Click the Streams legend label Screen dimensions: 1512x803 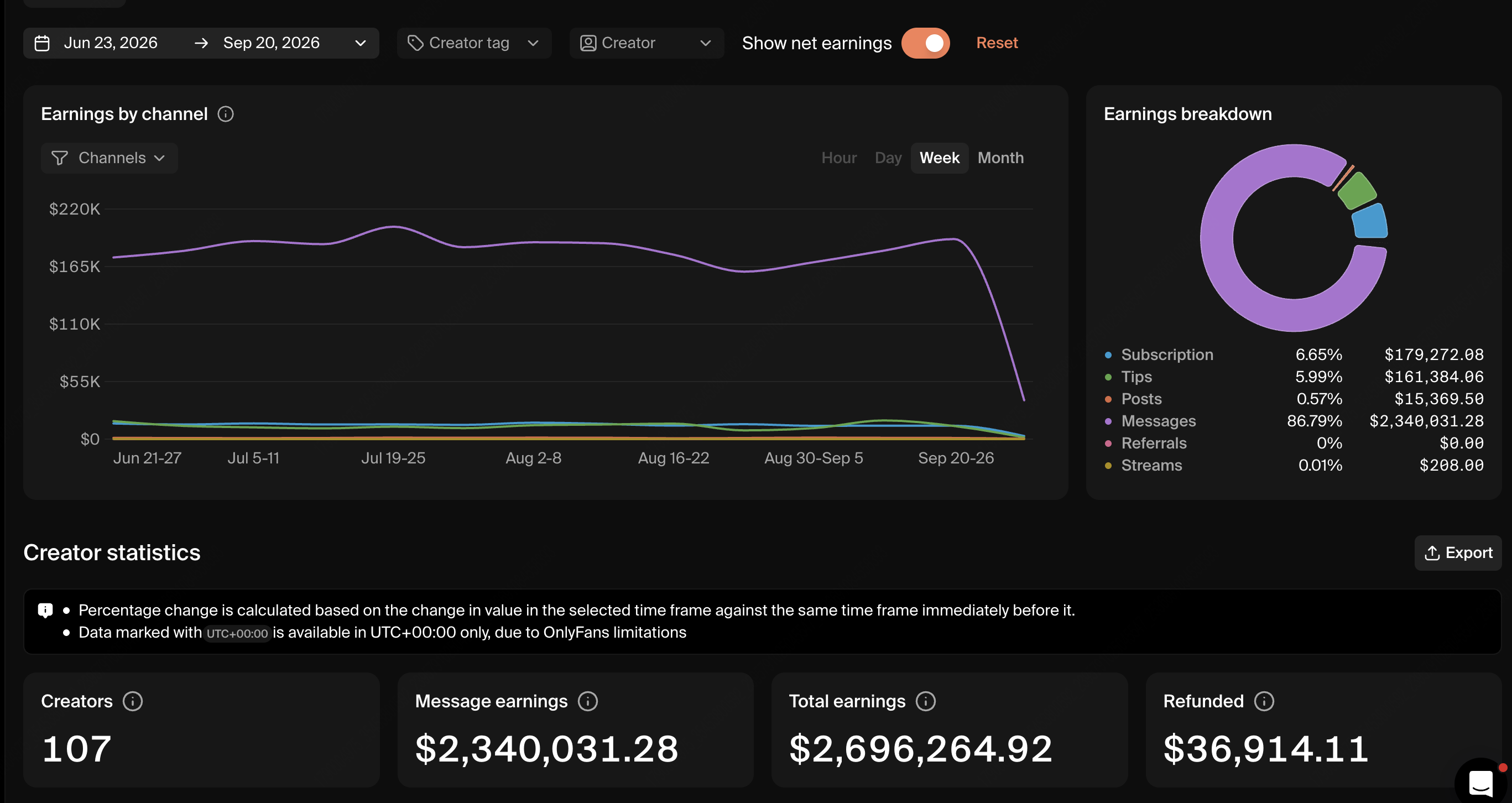click(x=1151, y=466)
